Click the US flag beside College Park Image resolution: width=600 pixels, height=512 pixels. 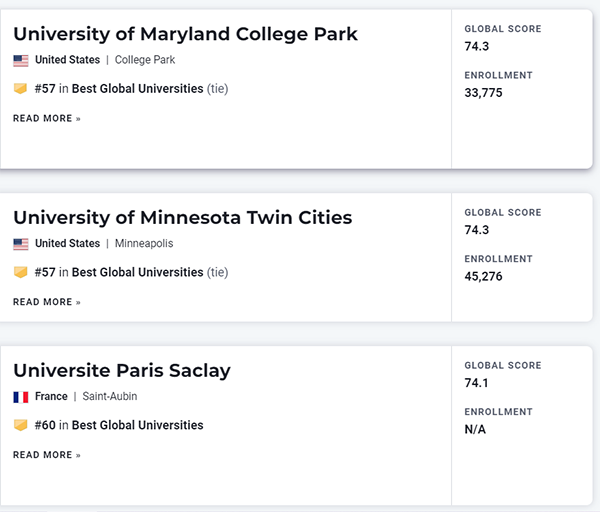click(21, 60)
